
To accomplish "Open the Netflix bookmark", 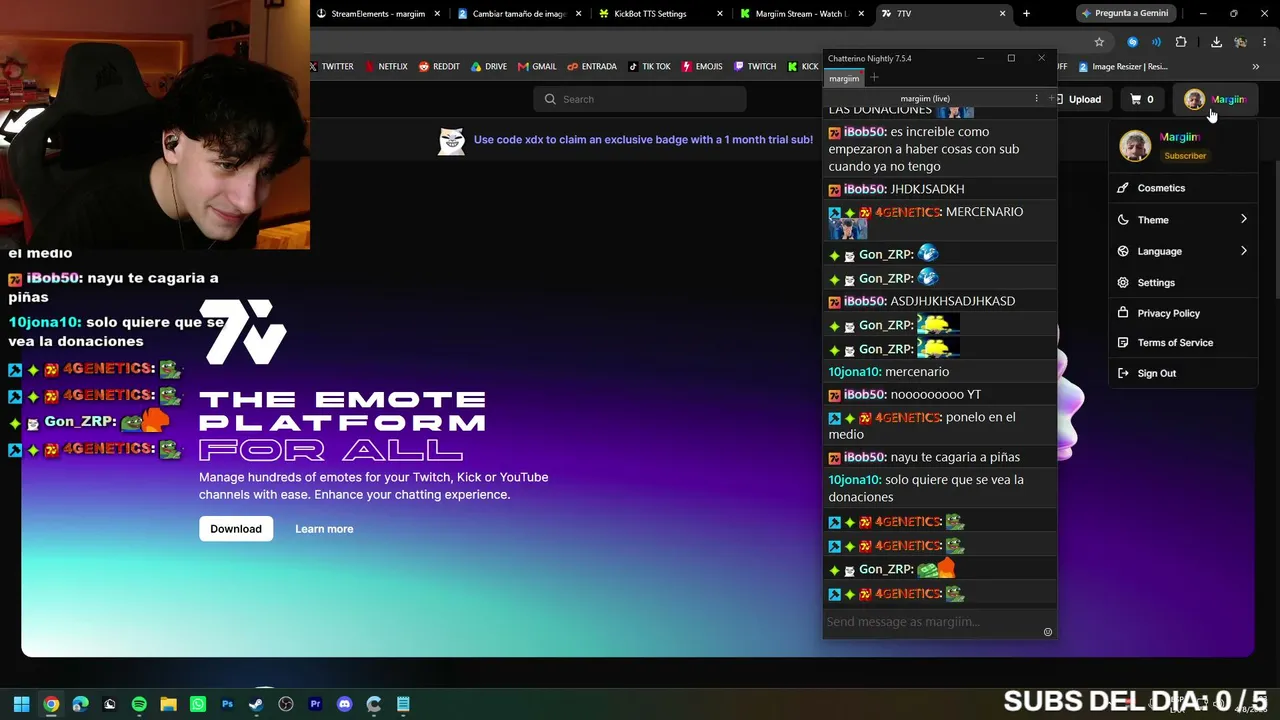I will 386,67.
